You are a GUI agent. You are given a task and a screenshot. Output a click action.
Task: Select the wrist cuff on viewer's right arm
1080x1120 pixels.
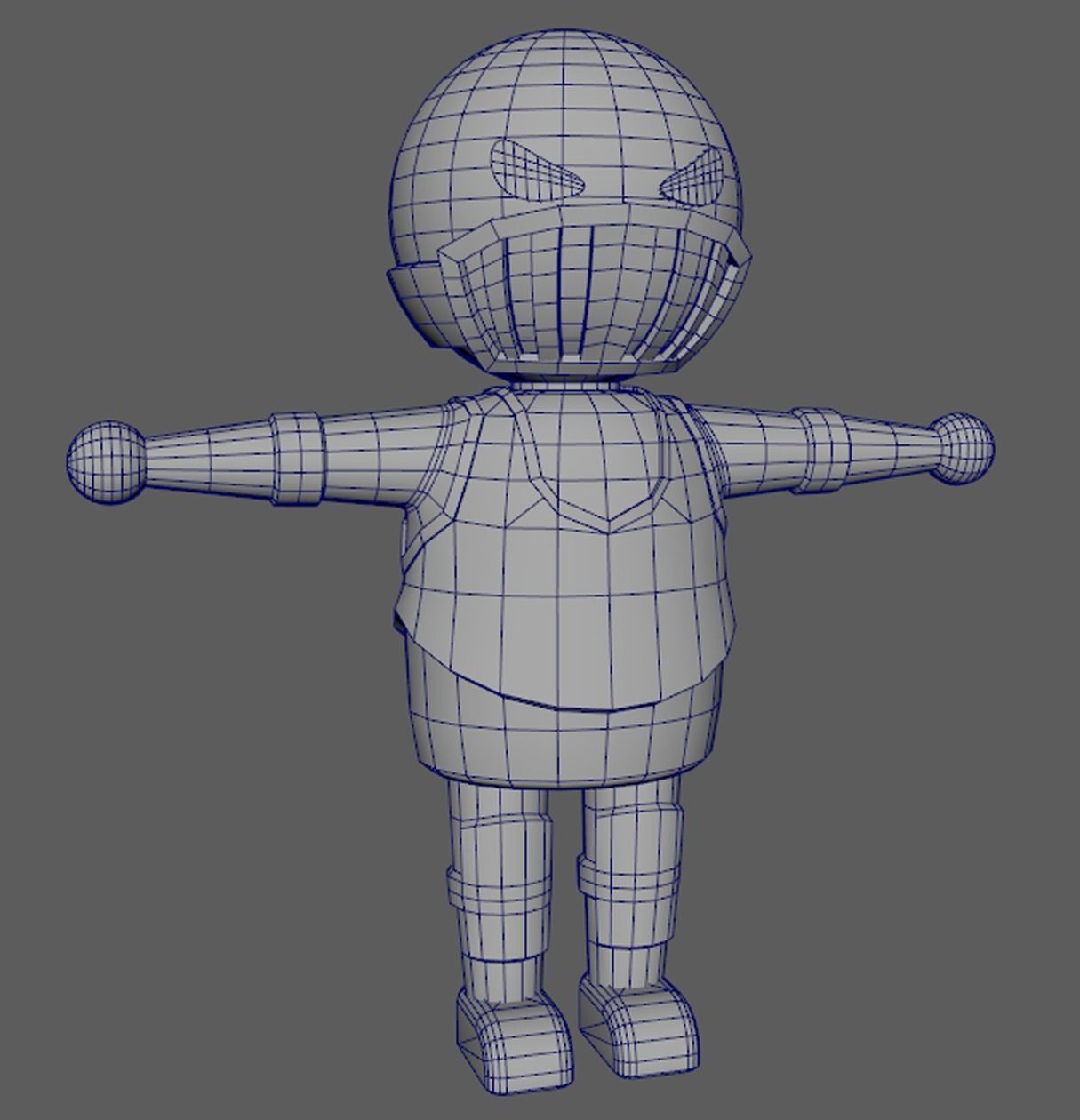tap(820, 450)
